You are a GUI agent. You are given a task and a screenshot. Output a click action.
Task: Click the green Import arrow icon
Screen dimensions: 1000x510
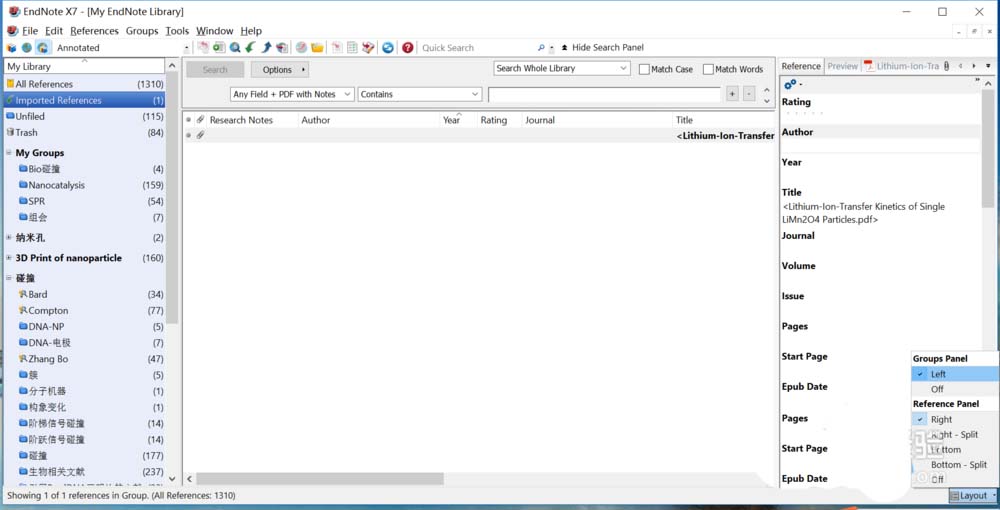[251, 48]
